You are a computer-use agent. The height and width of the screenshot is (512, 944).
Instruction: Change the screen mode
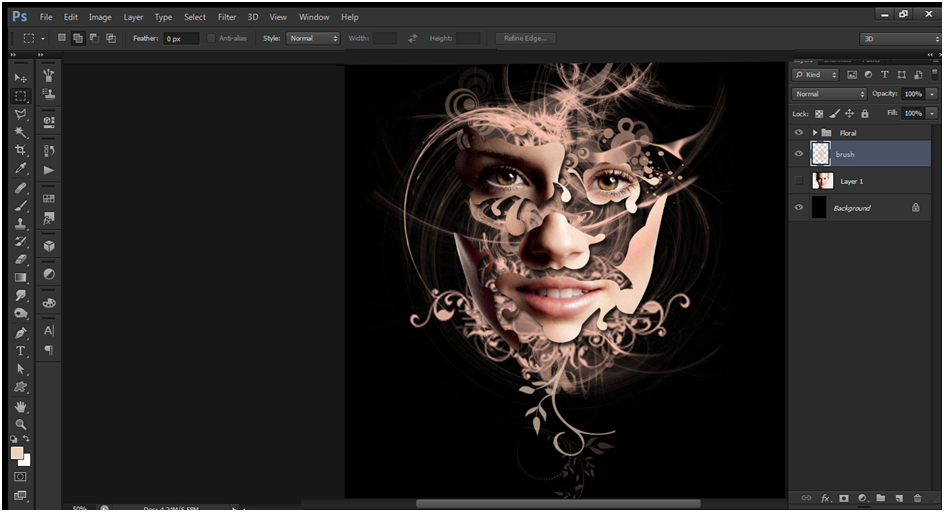point(20,495)
